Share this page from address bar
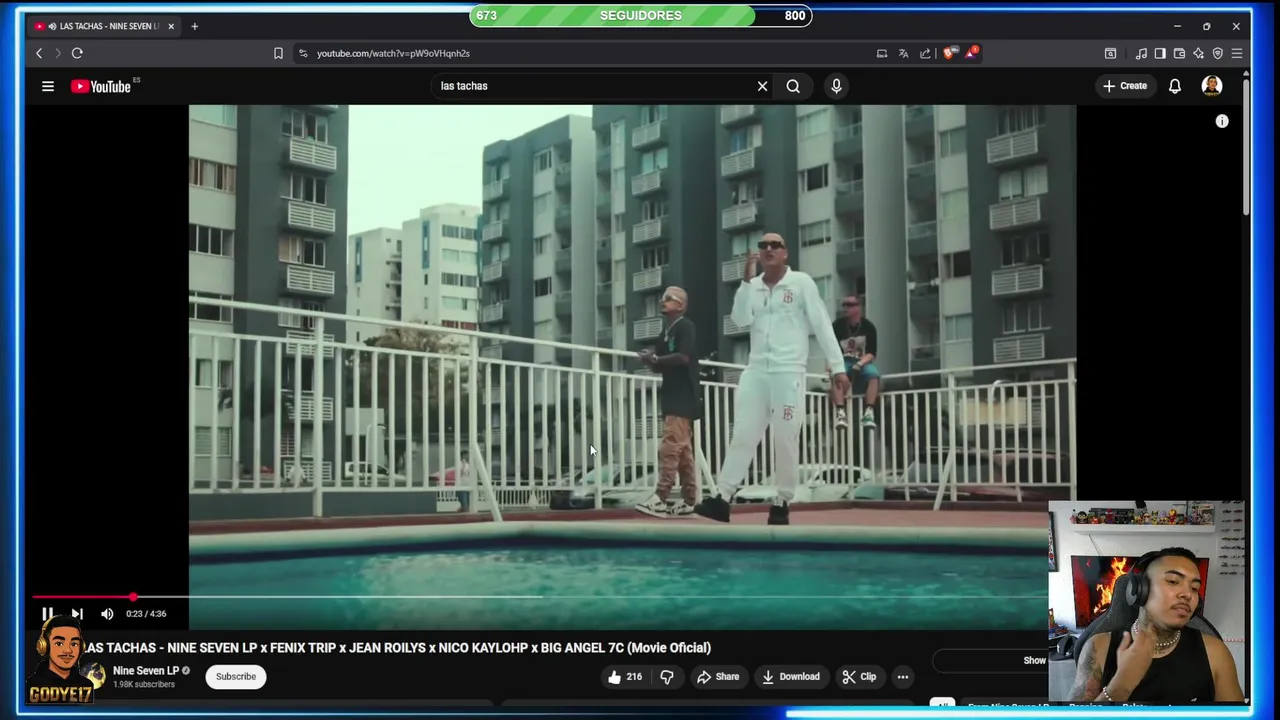 [x=925, y=53]
